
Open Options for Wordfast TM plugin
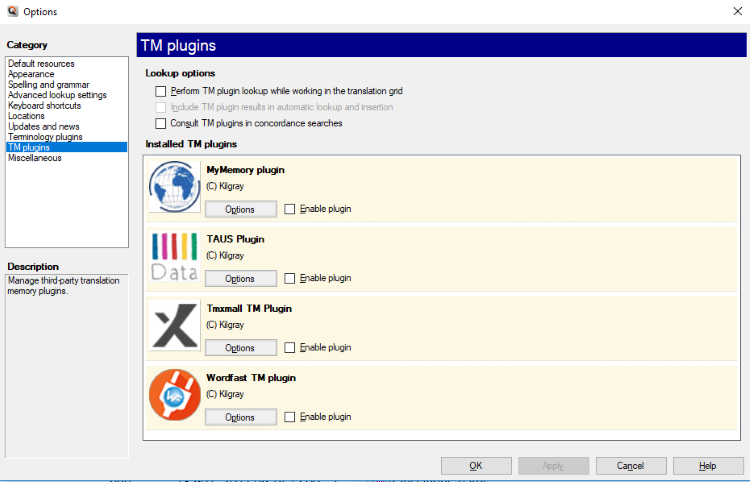pos(241,417)
